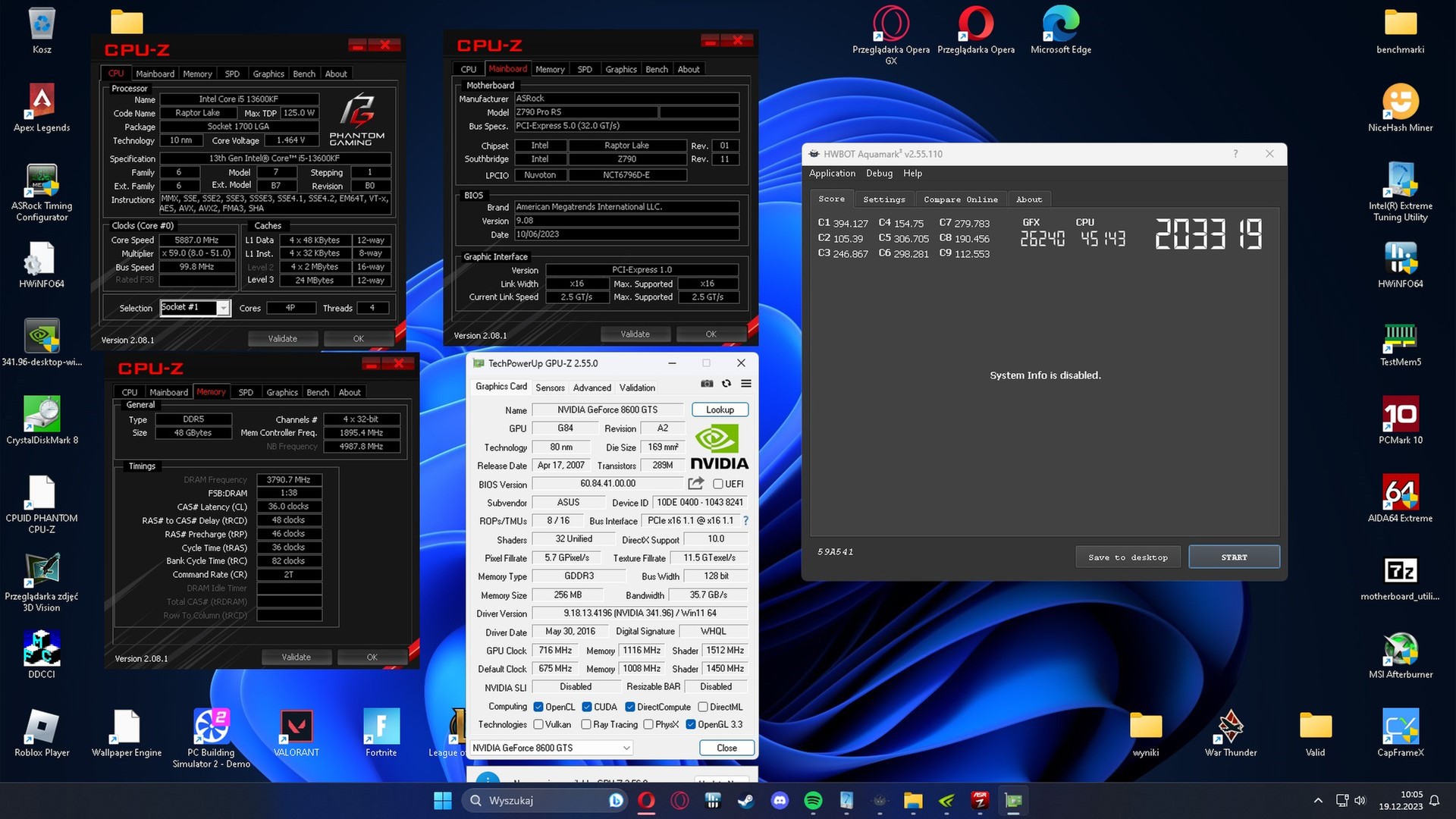Click Close button at GPU-Z bottom
Viewport: 1456px width, 819px height.
[x=726, y=748]
